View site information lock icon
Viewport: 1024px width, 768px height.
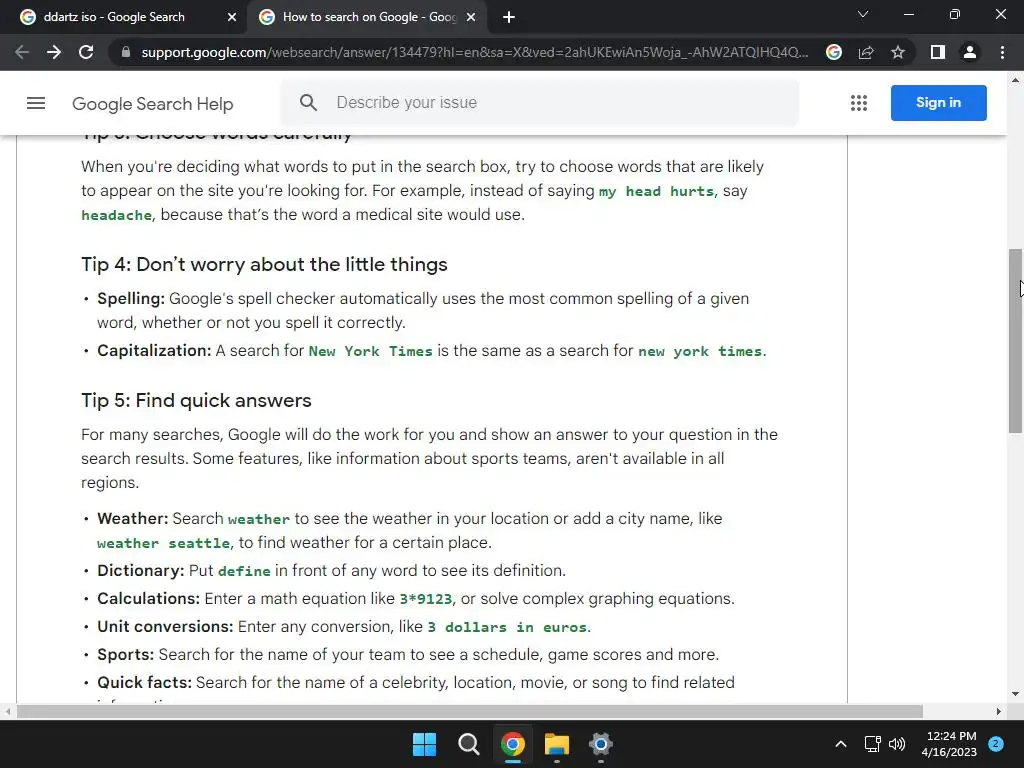pyautogui.click(x=126, y=52)
